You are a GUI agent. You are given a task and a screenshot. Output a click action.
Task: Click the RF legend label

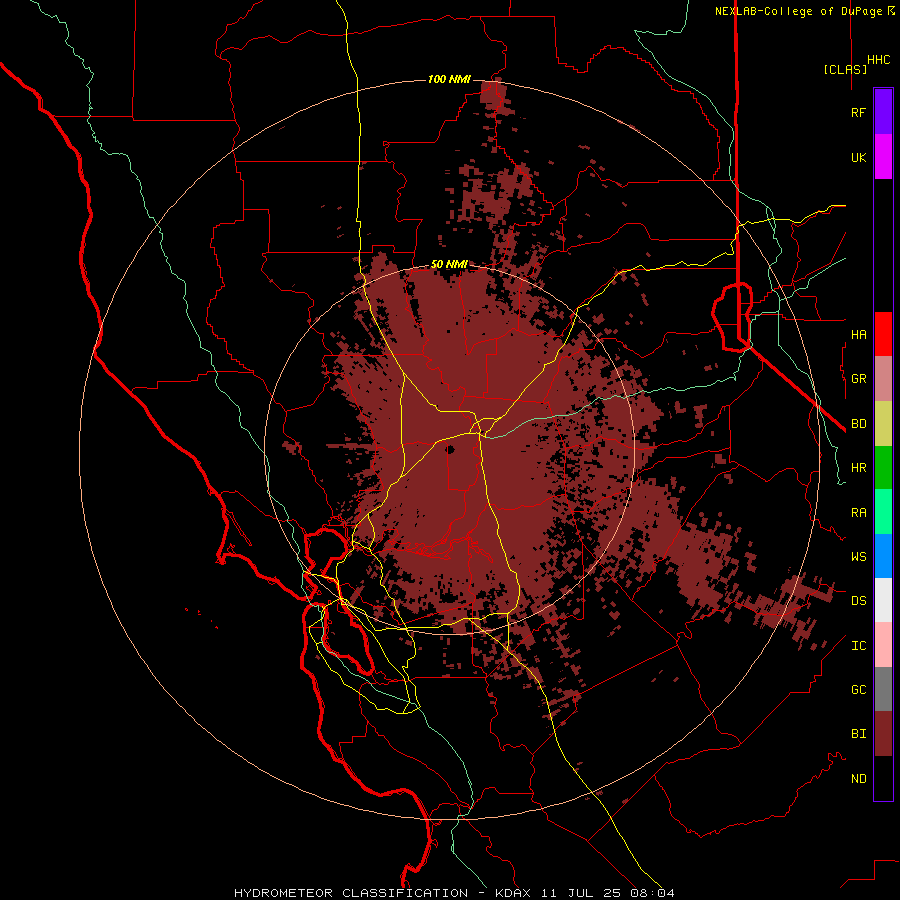[858, 113]
